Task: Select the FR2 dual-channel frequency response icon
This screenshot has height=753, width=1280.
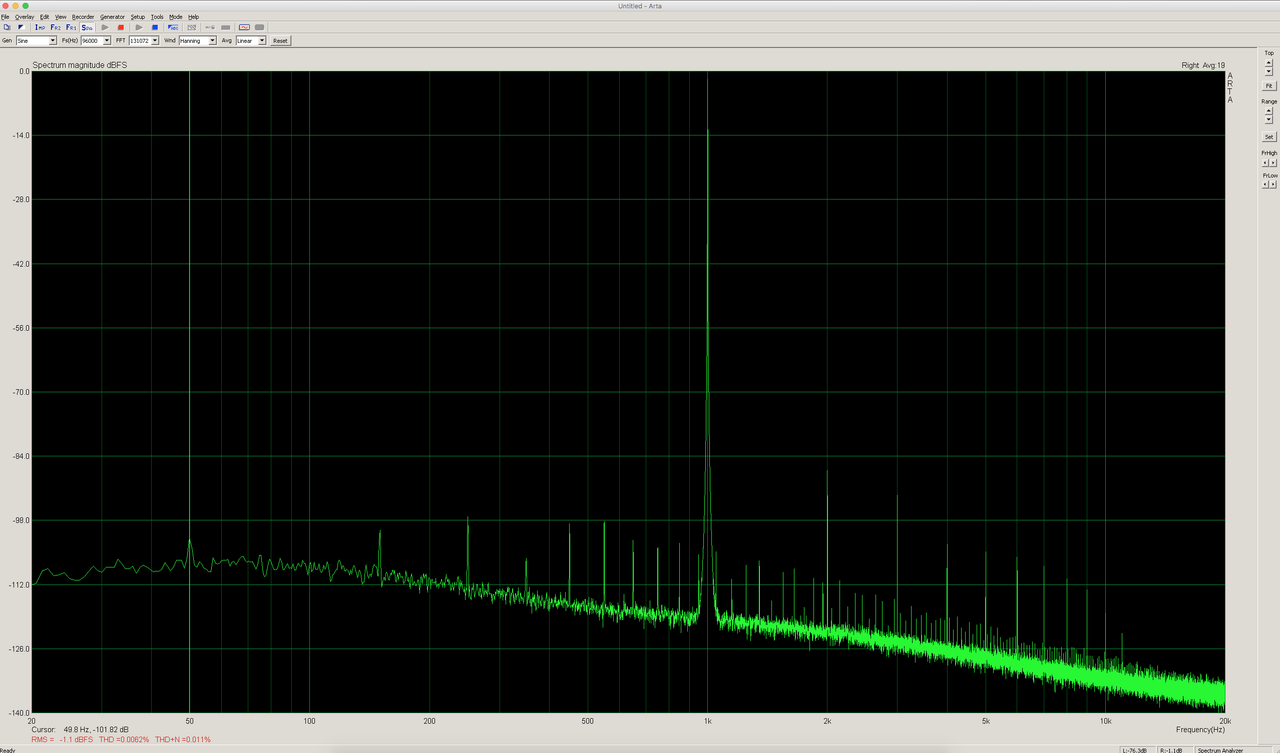Action: pyautogui.click(x=56, y=27)
